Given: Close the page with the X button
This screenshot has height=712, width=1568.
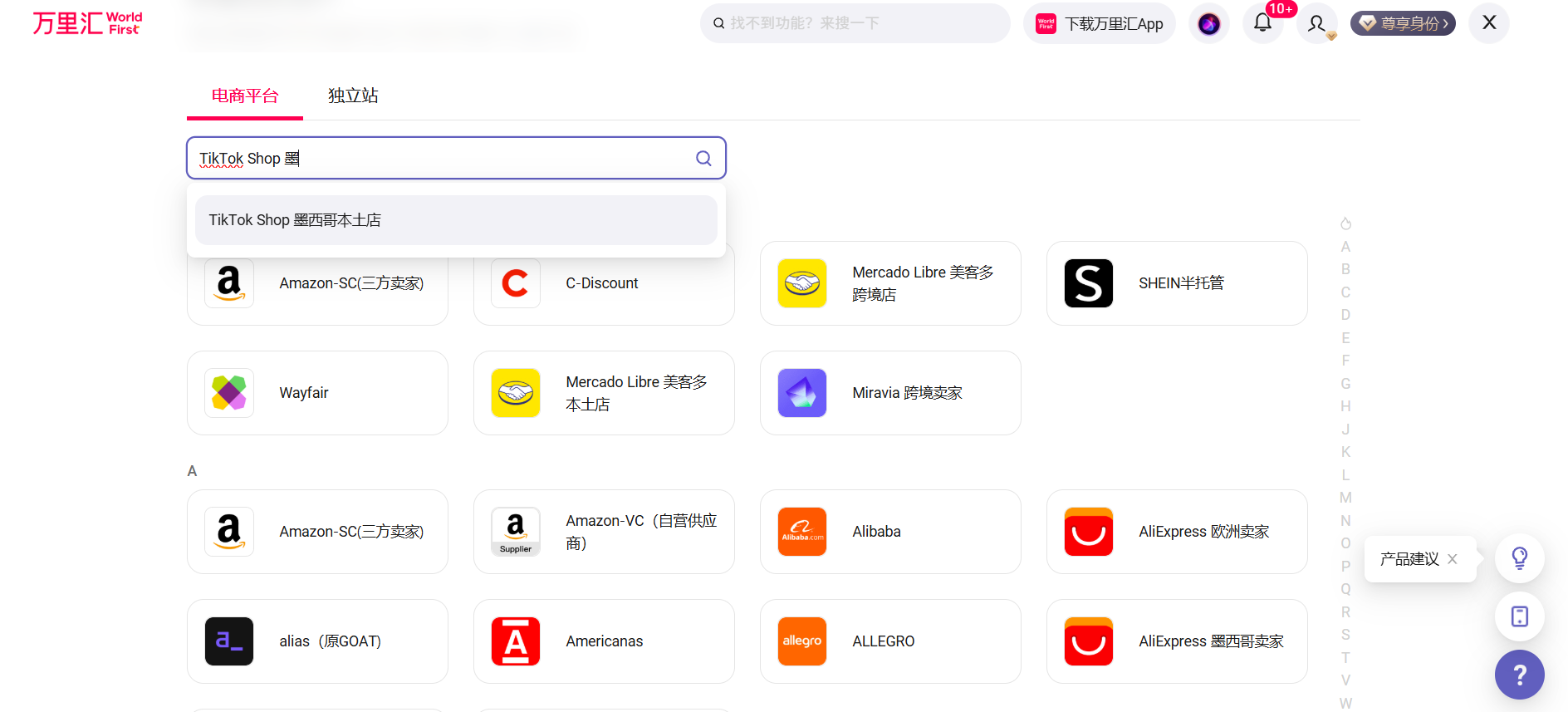Looking at the screenshot, I should click(x=1489, y=22).
